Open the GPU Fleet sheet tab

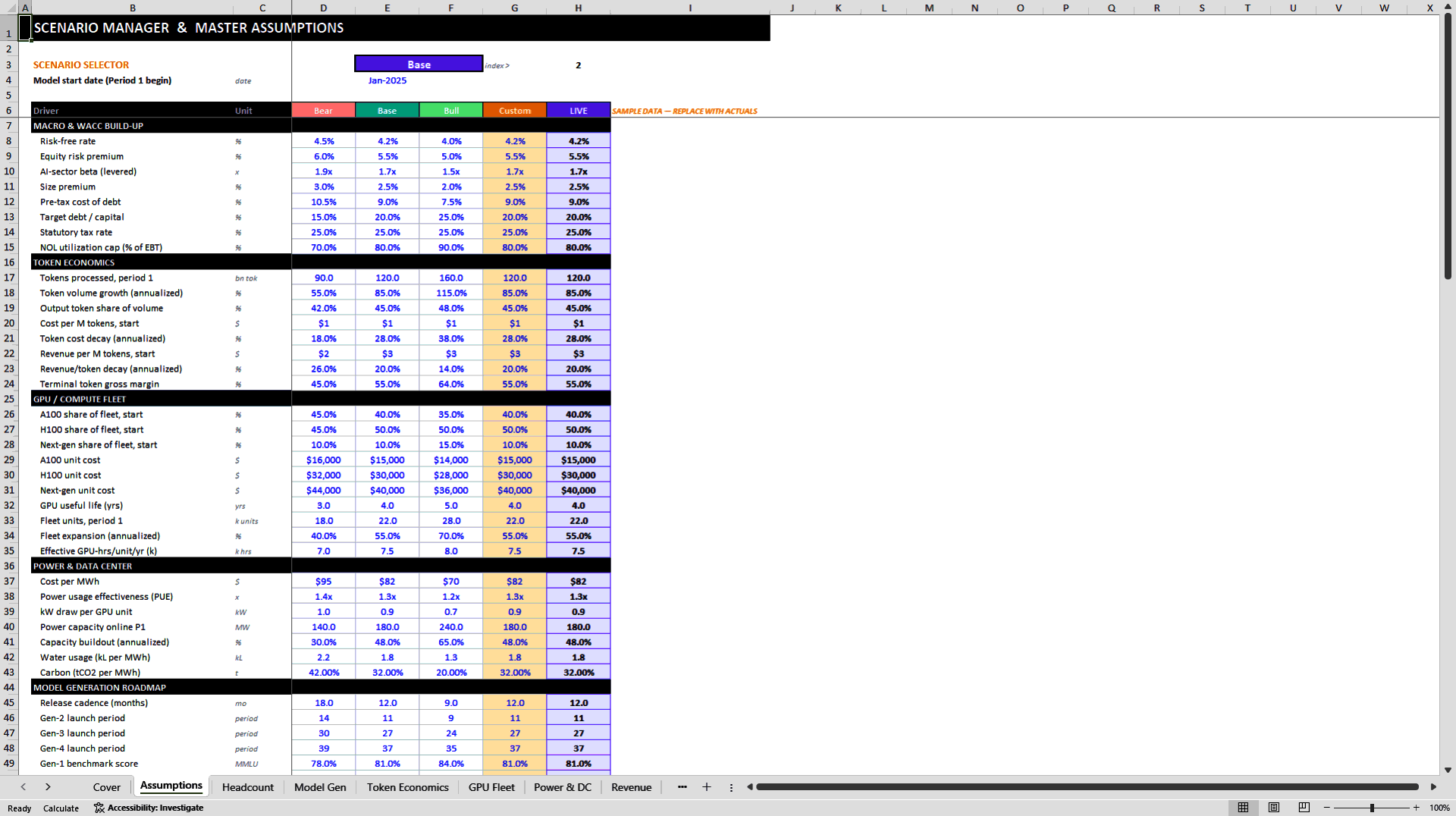(491, 787)
